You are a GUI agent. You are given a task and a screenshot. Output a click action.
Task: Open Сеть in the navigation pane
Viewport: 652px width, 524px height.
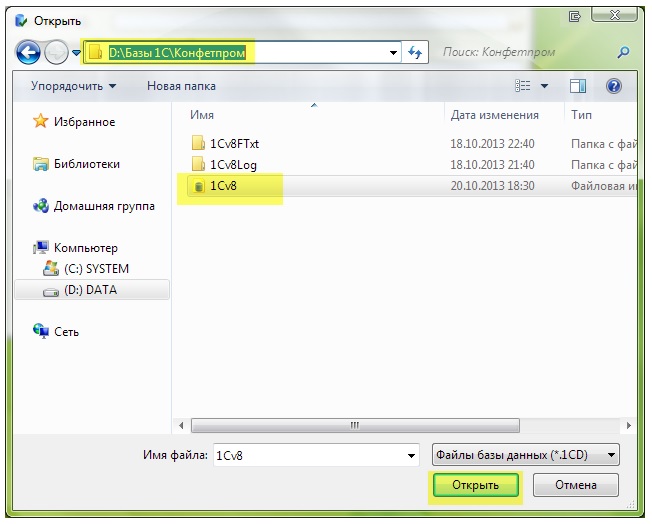coord(66,332)
